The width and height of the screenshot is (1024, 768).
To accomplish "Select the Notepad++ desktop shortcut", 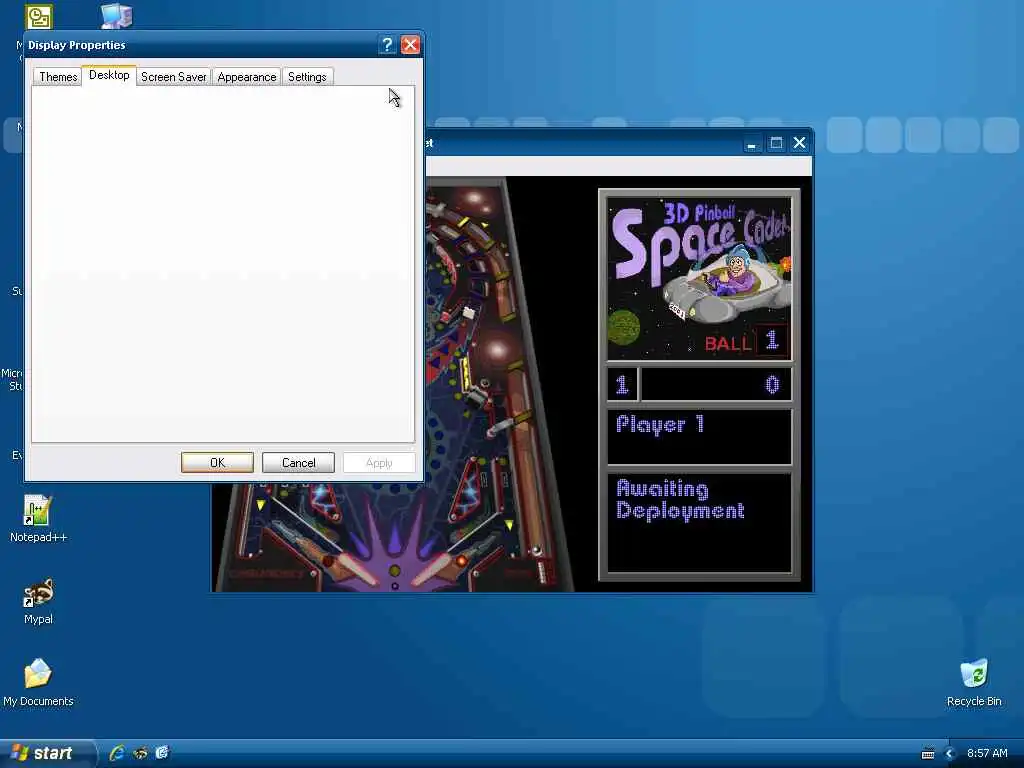I will click(38, 519).
